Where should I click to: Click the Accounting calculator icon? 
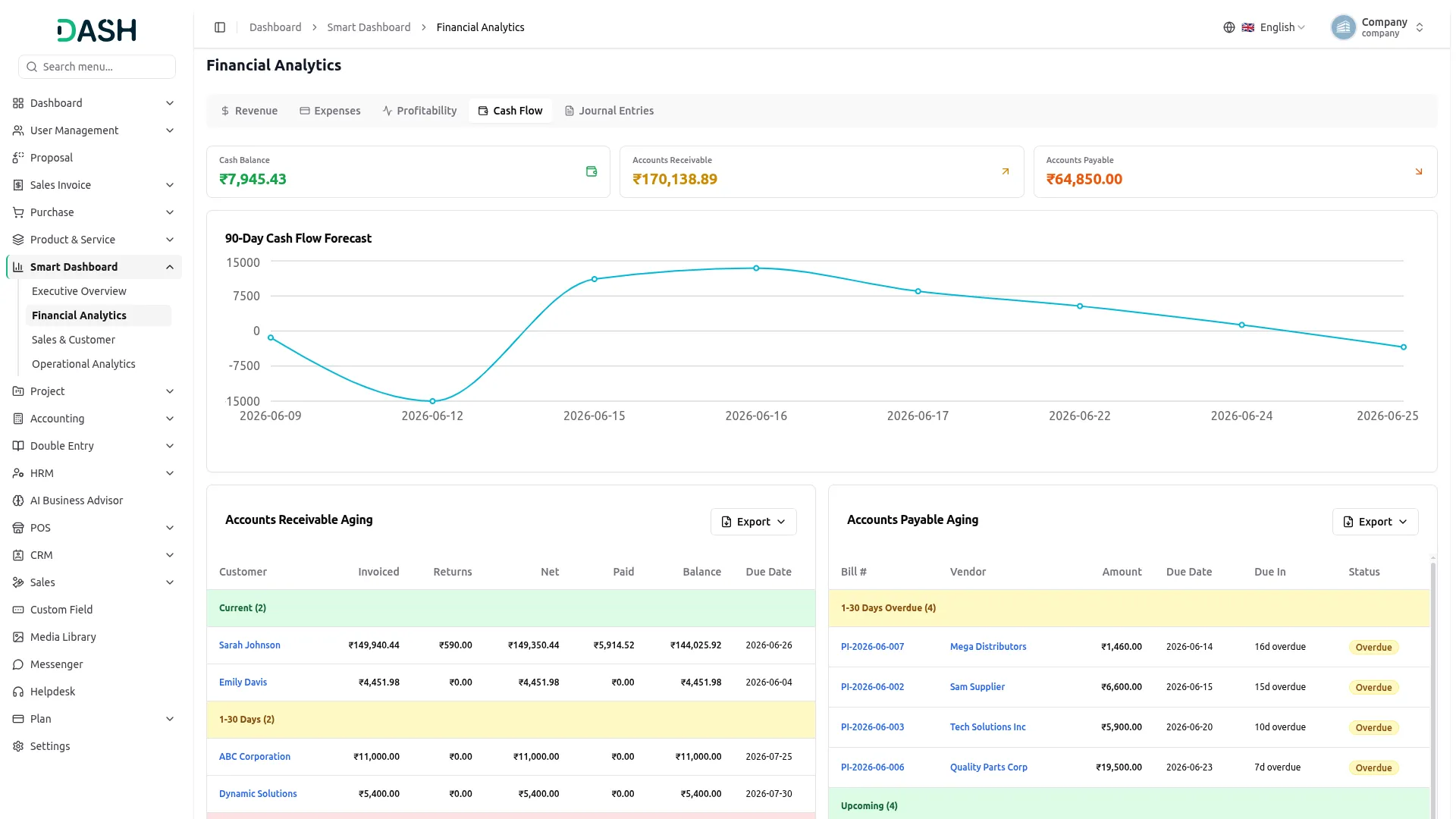click(18, 419)
